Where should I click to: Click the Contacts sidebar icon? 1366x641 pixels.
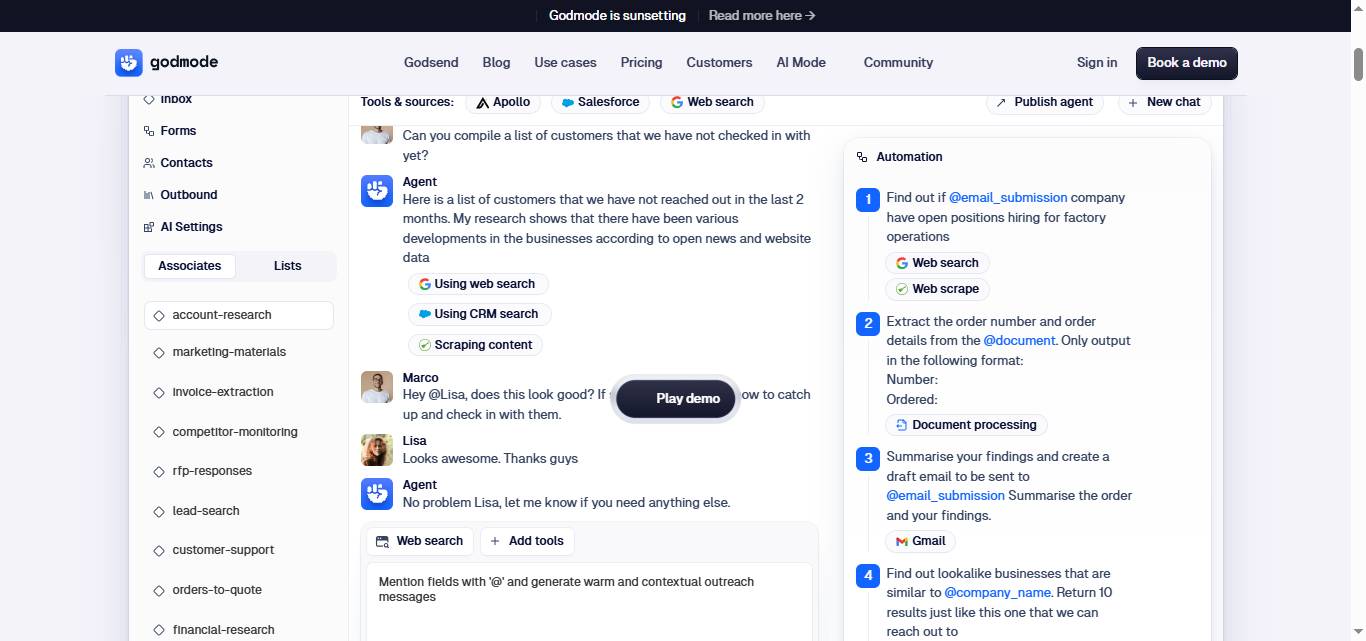tap(149, 163)
